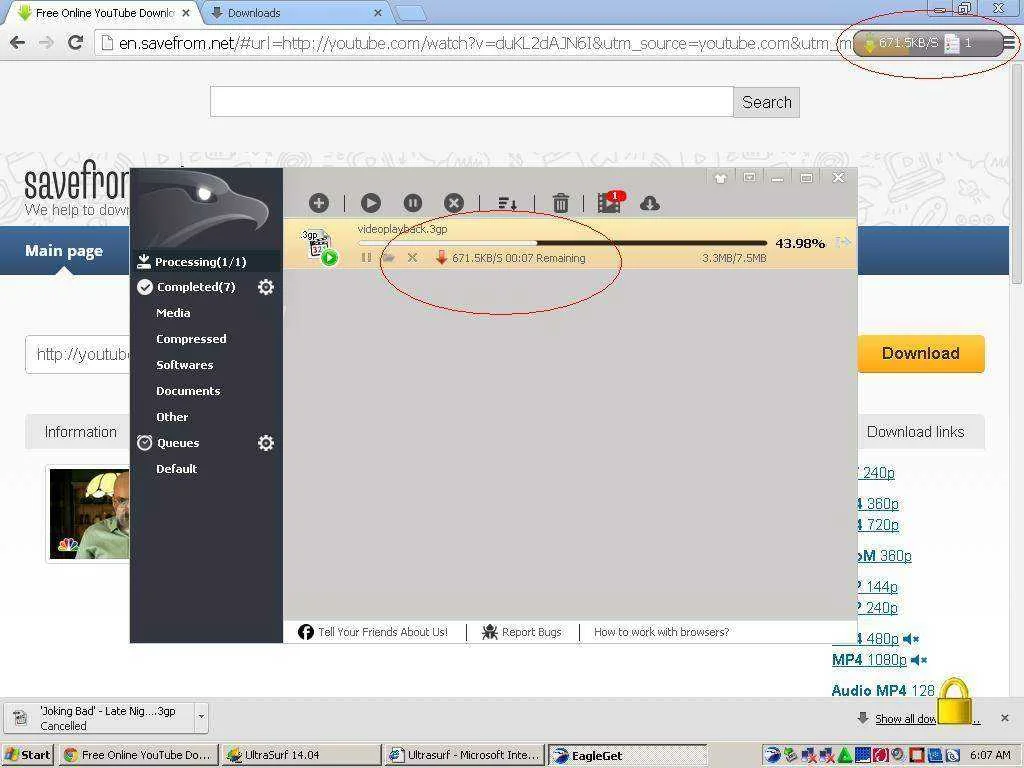The height and width of the screenshot is (768, 1024).
Task: Click the golden padlock icon
Action: 955,701
